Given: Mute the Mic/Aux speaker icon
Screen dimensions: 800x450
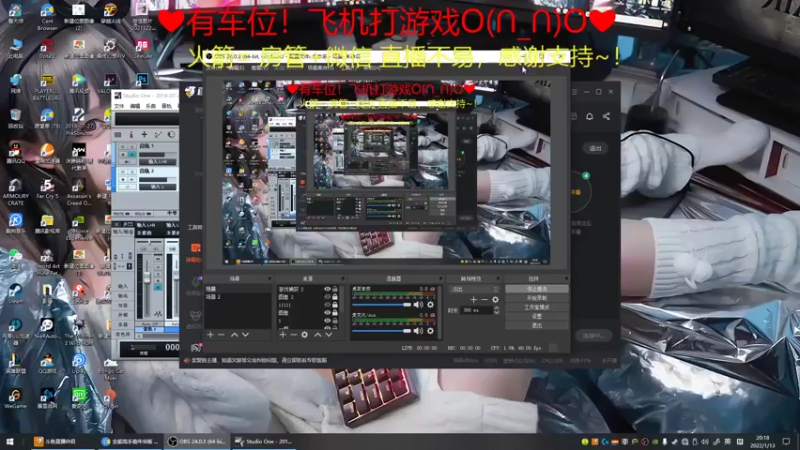Looking at the screenshot, I should click(418, 331).
